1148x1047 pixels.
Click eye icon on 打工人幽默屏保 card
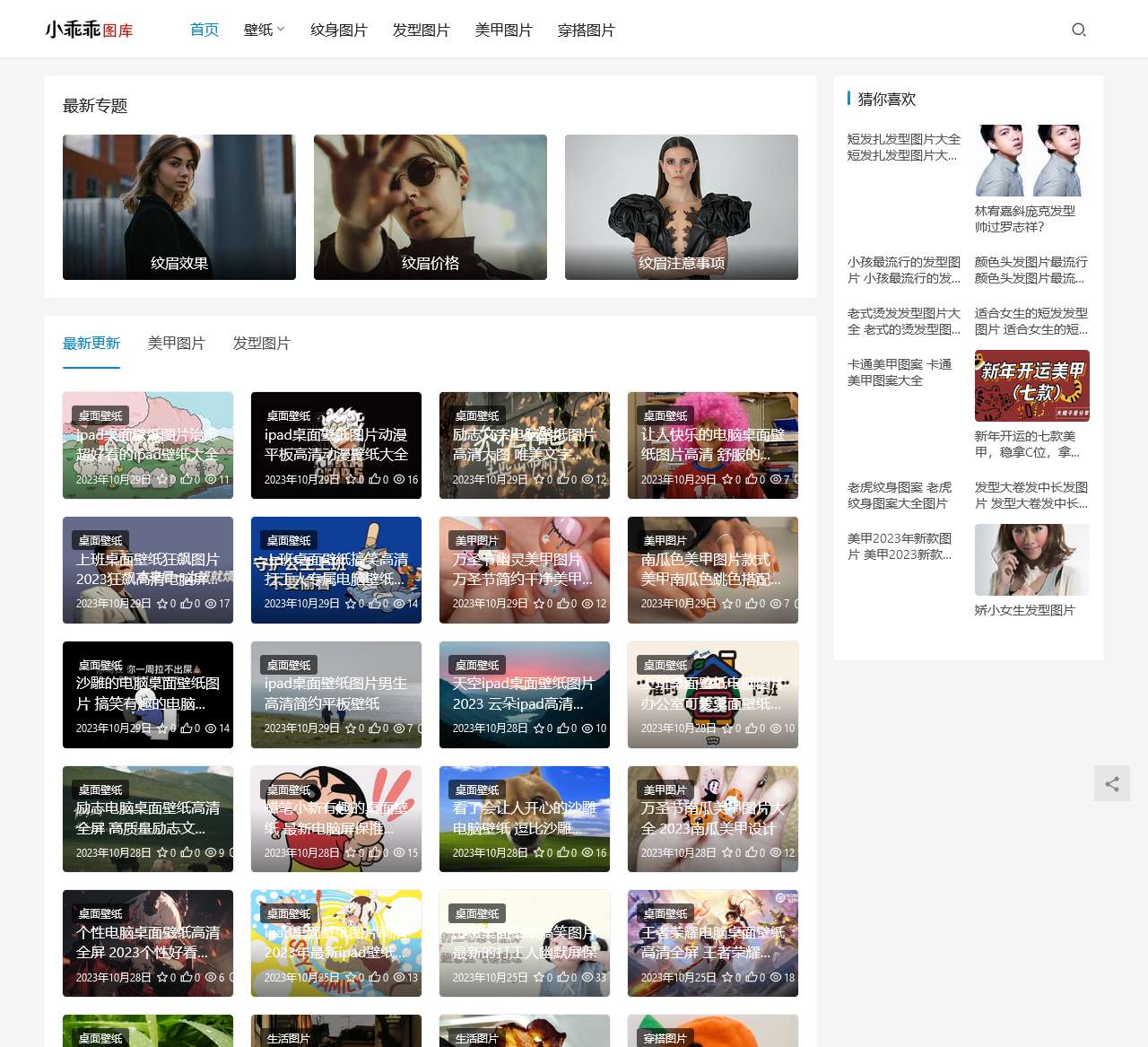click(x=587, y=979)
